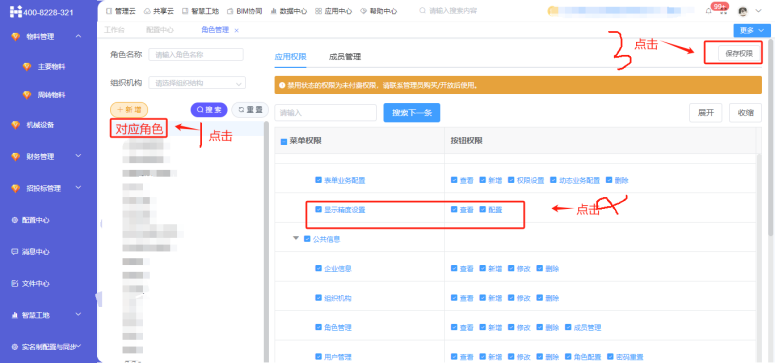Open 应用中心 in the top navigation
Image resolution: width=775 pixels, height=364 pixels.
pyautogui.click(x=334, y=11)
